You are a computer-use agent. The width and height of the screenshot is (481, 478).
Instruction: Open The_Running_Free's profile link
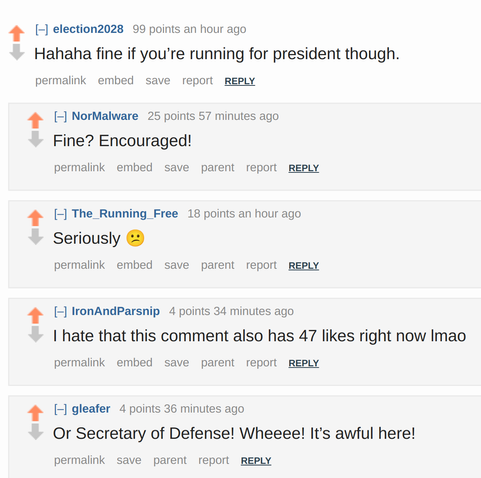pyautogui.click(x=125, y=214)
